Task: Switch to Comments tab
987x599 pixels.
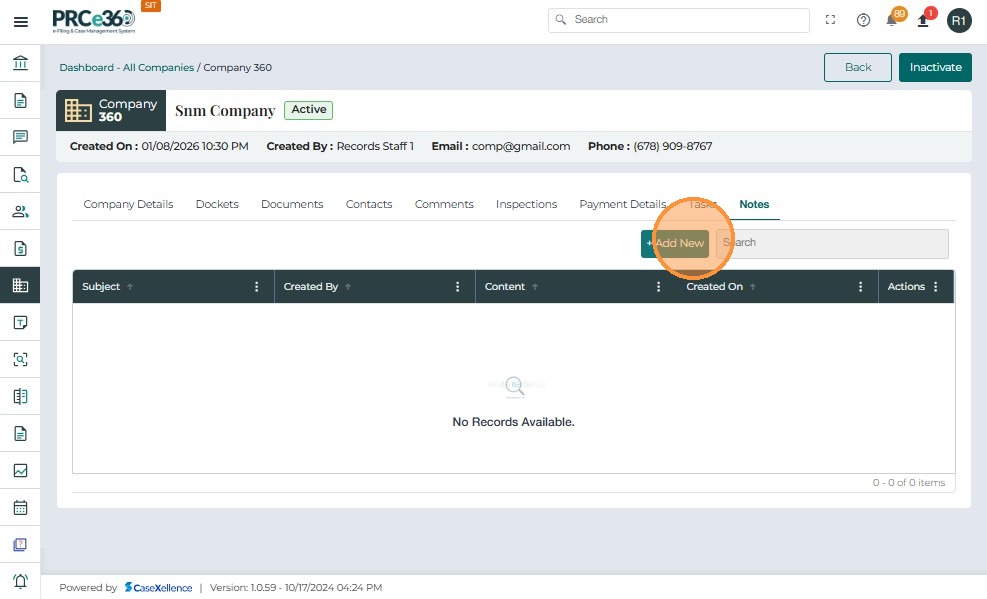Action: tap(444, 204)
